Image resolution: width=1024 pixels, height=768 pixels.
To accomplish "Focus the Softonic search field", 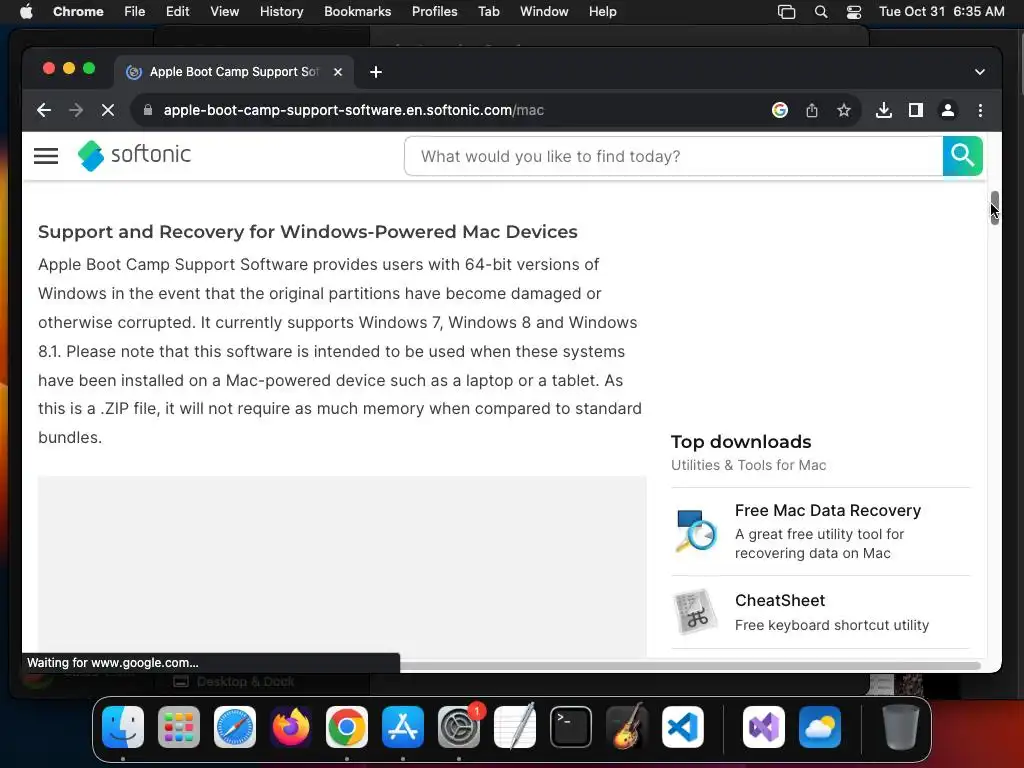I will click(x=673, y=156).
